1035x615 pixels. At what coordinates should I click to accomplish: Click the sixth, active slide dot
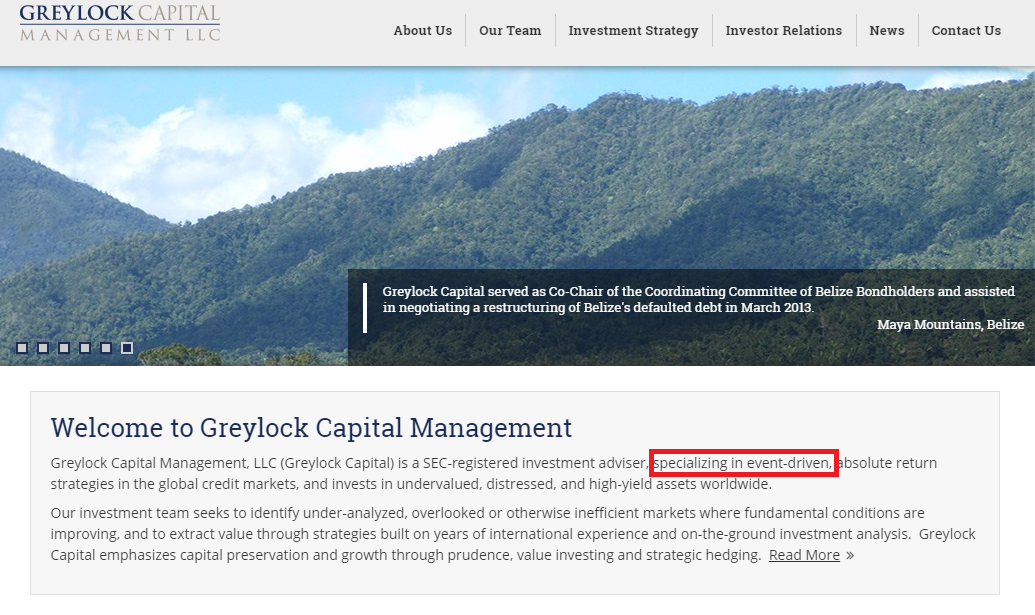point(127,348)
